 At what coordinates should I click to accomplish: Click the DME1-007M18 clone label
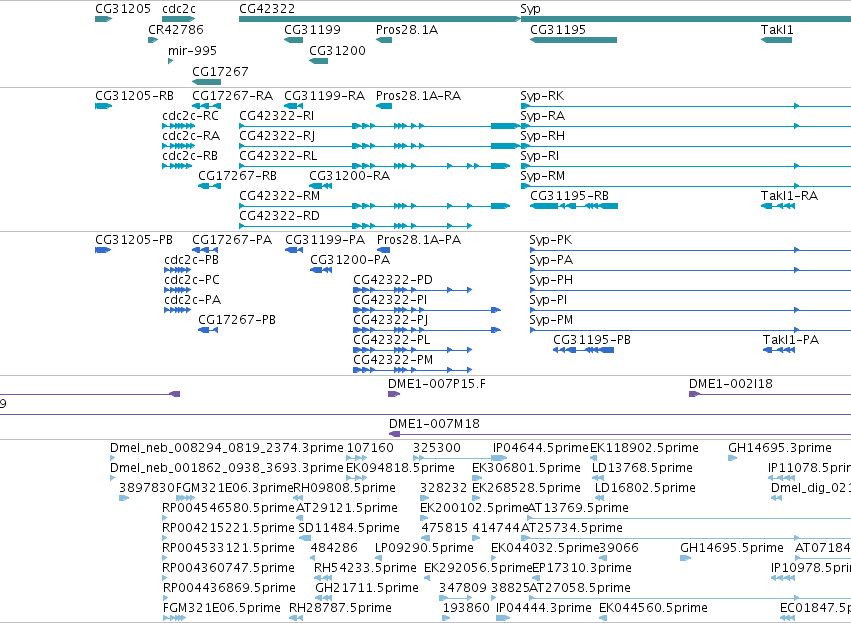(434, 424)
